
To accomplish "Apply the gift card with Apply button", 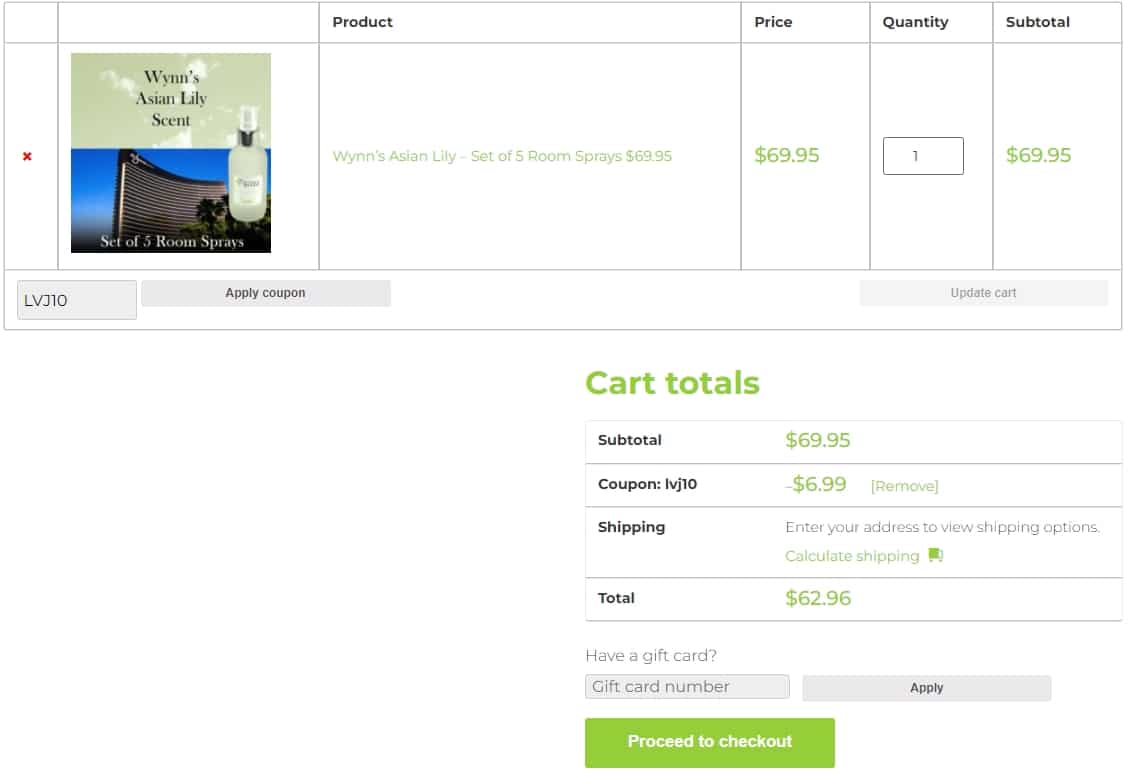I will pyautogui.click(x=926, y=688).
